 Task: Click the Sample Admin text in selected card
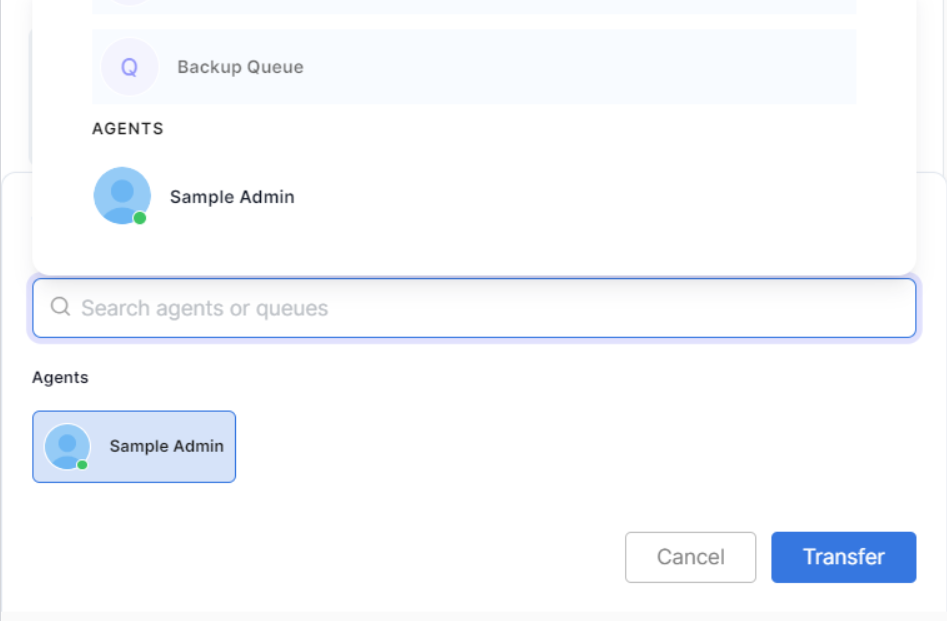coord(166,446)
